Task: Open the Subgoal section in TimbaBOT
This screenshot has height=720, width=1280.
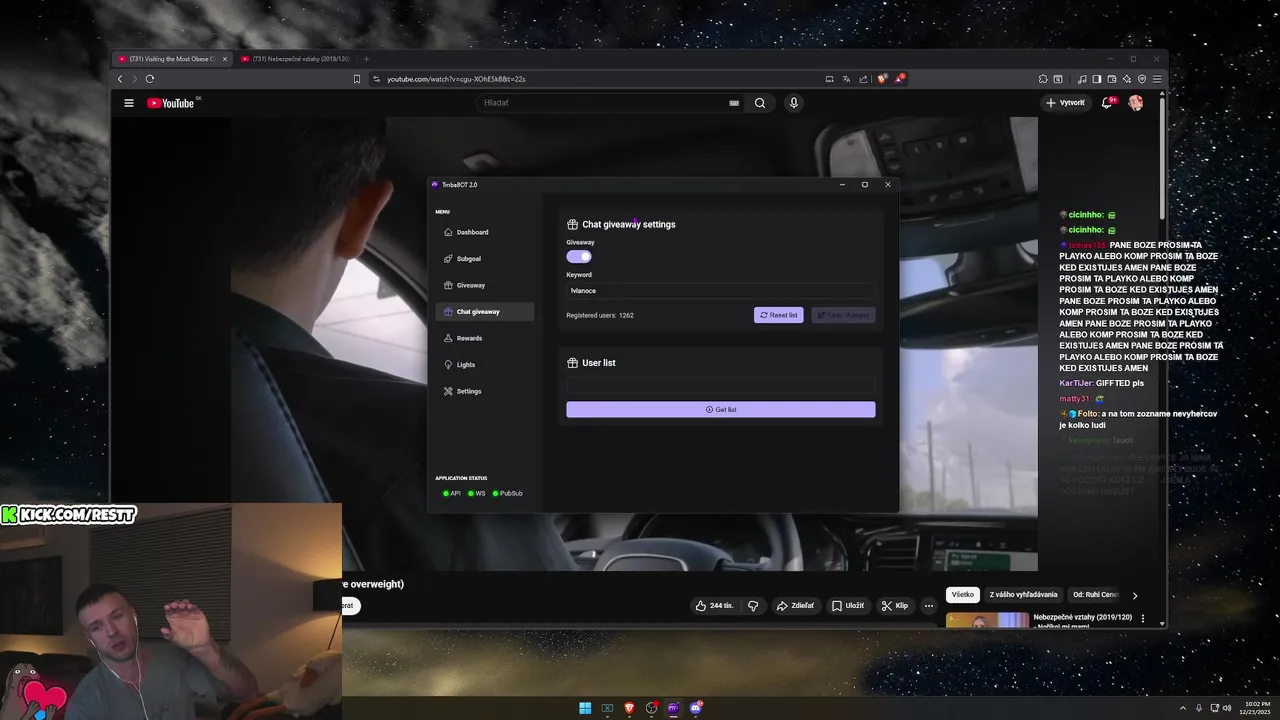Action: click(x=485, y=258)
